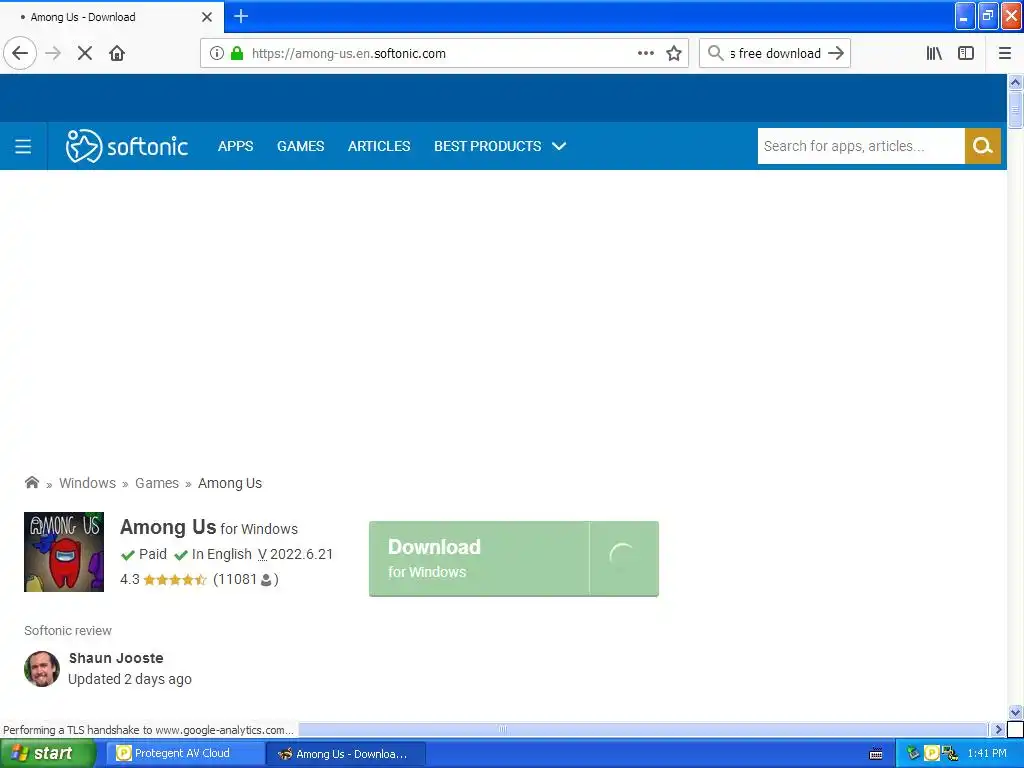The width and height of the screenshot is (1024, 768).
Task: Click the magnifier icon in browser search box
Action: point(715,53)
